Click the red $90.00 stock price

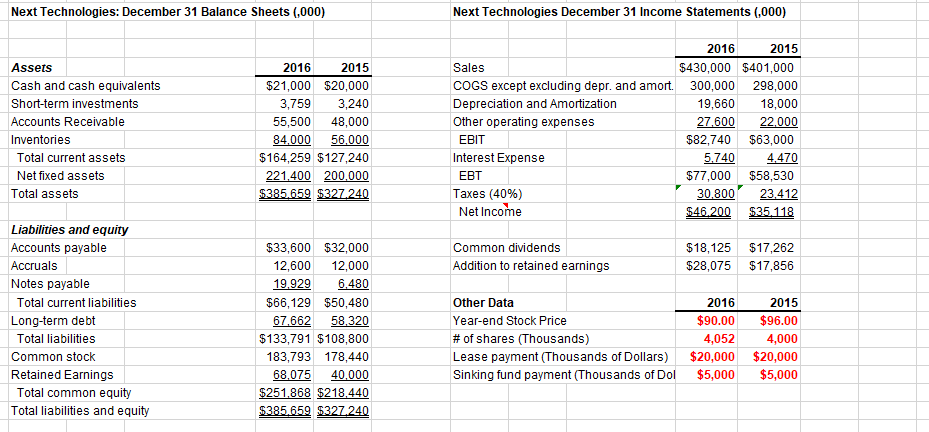[717, 321]
